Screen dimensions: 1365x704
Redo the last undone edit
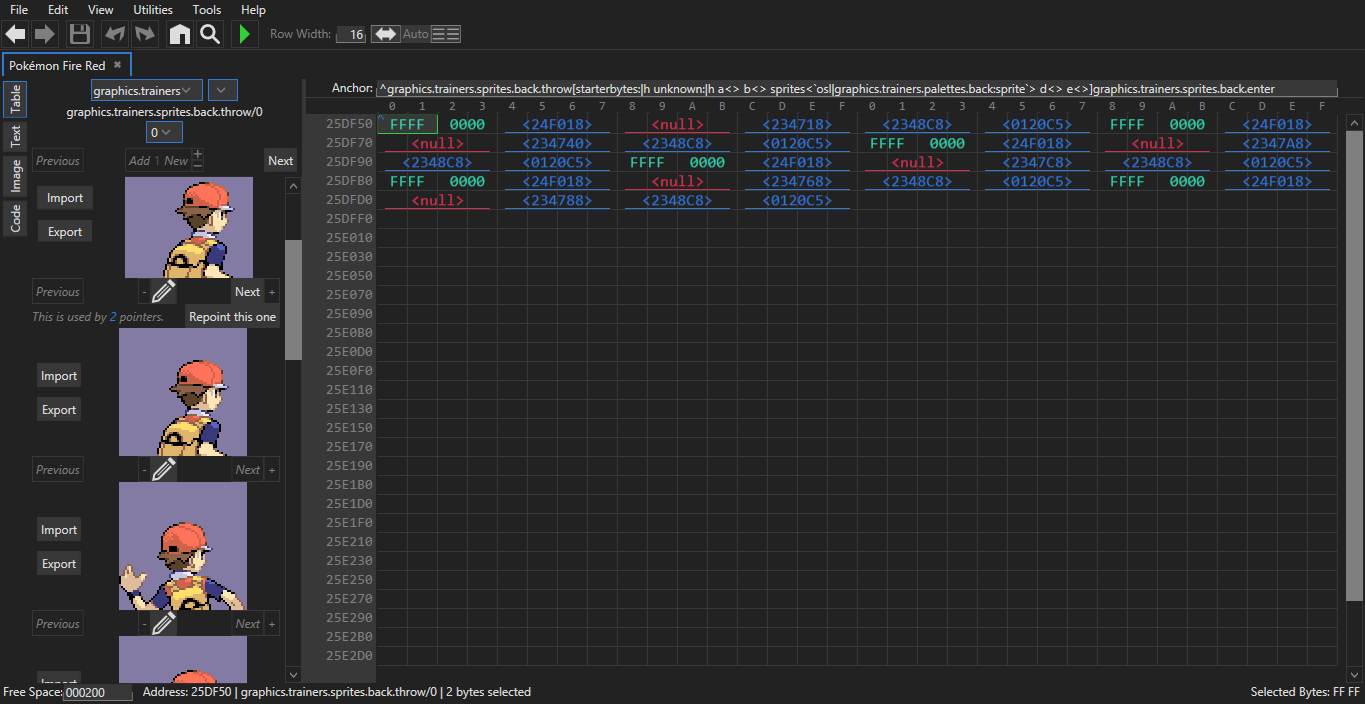pyautogui.click(x=144, y=33)
